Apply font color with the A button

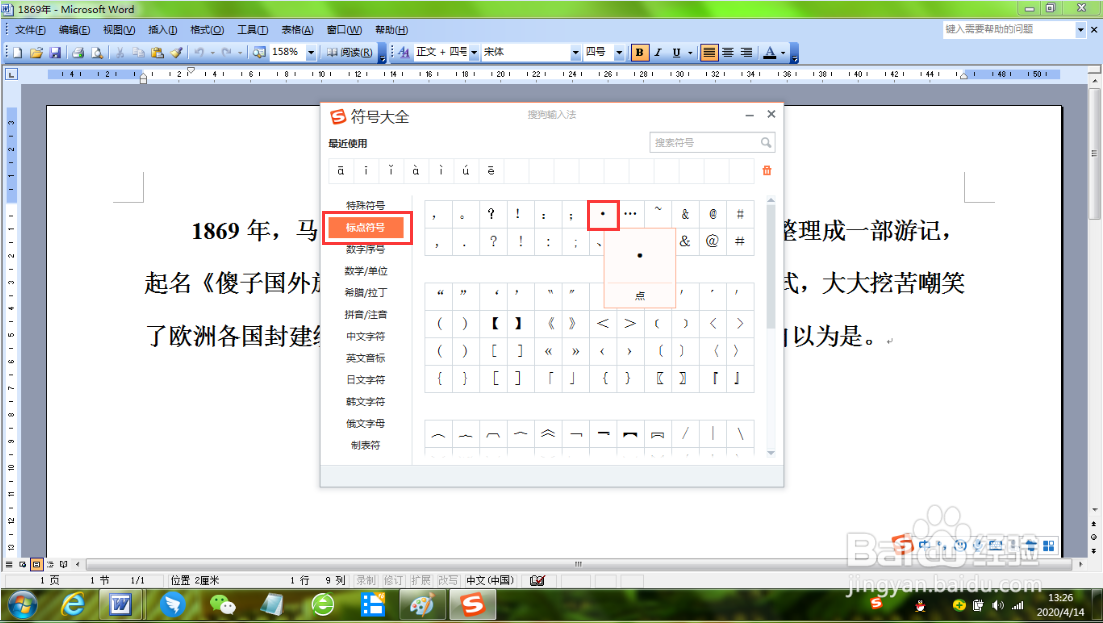click(x=770, y=53)
